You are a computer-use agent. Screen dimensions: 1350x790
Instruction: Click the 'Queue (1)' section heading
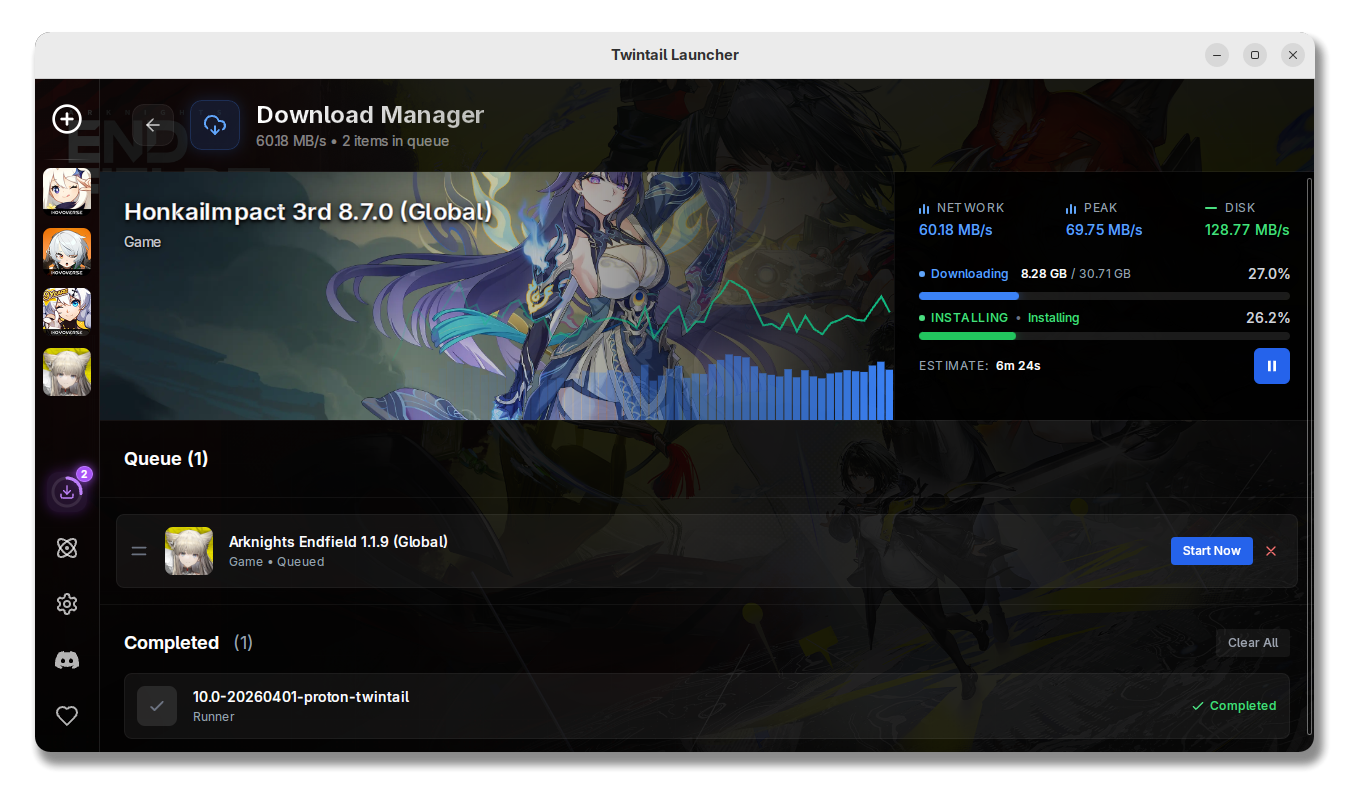pyautogui.click(x=166, y=459)
